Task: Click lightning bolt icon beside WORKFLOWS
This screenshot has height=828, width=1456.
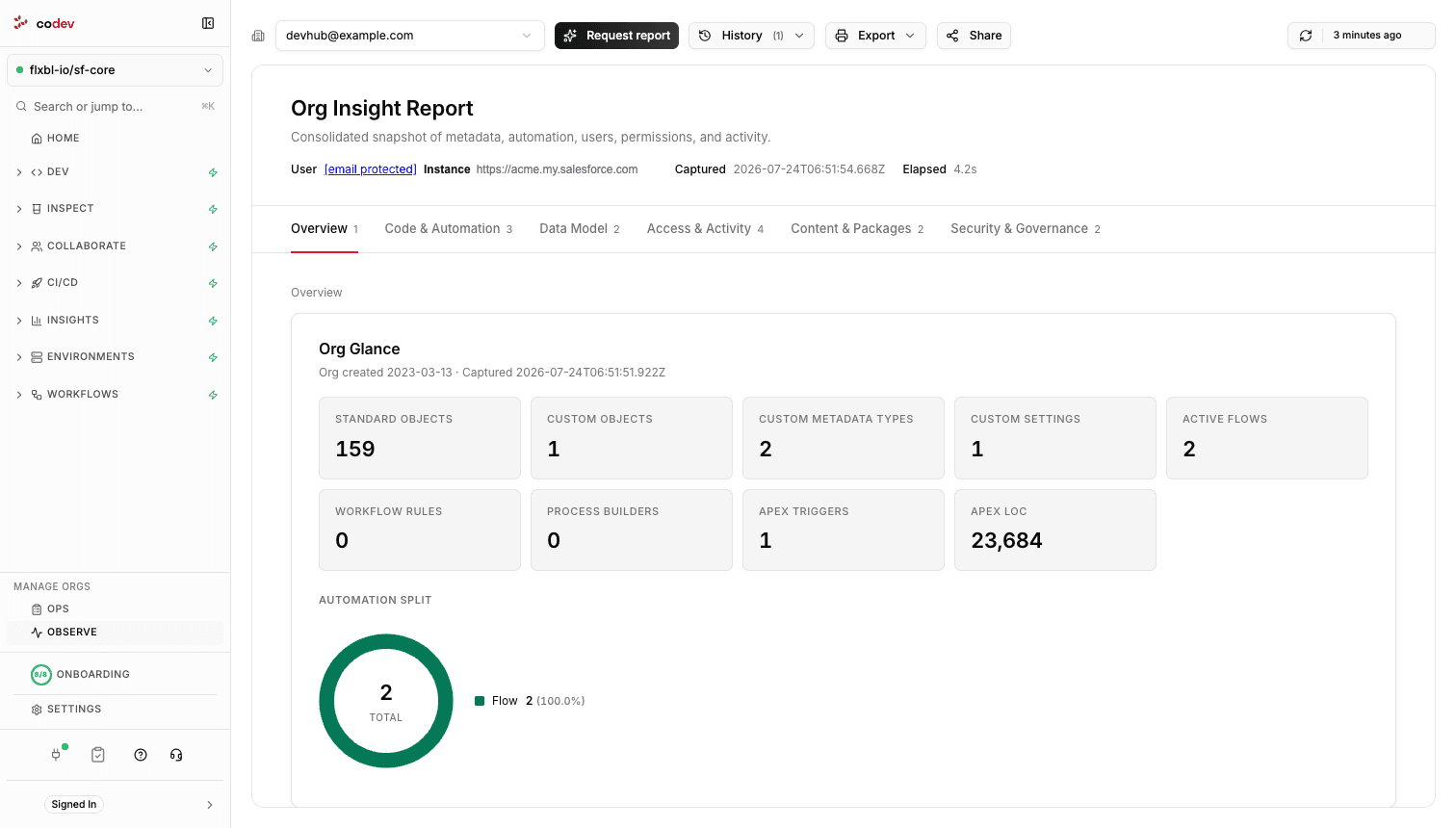Action: coord(213,395)
